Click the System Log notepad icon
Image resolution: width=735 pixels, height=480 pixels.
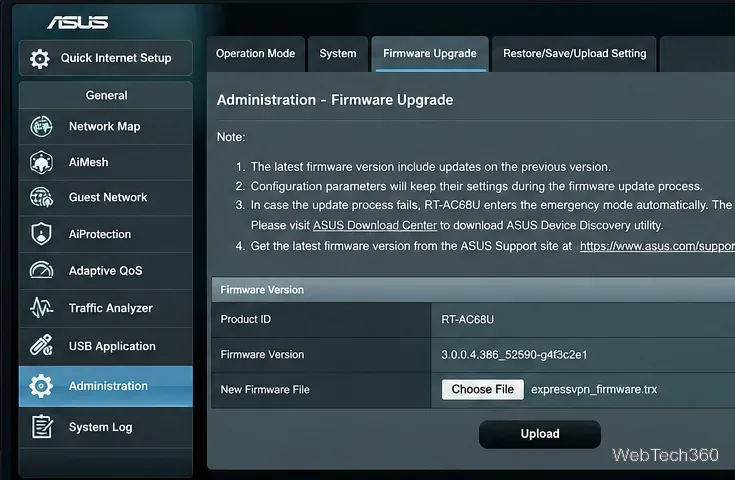(x=42, y=427)
